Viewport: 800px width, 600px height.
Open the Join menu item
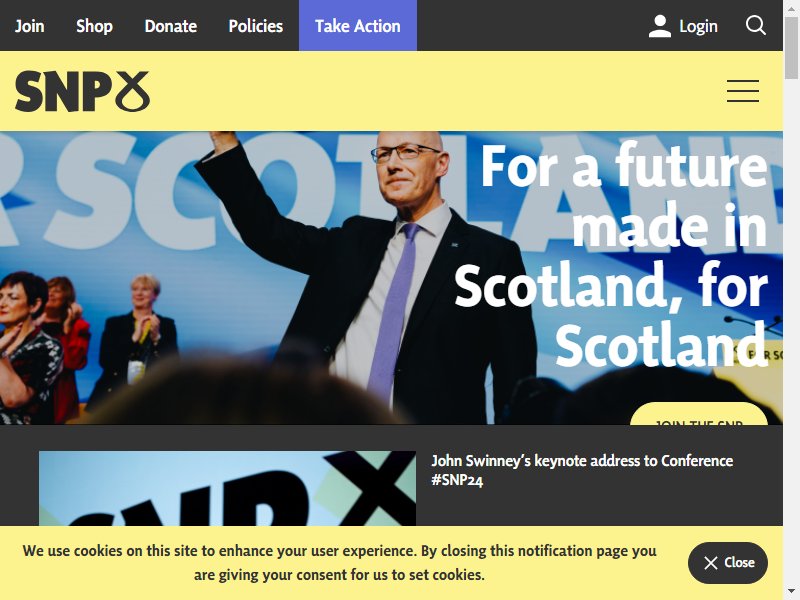30,26
